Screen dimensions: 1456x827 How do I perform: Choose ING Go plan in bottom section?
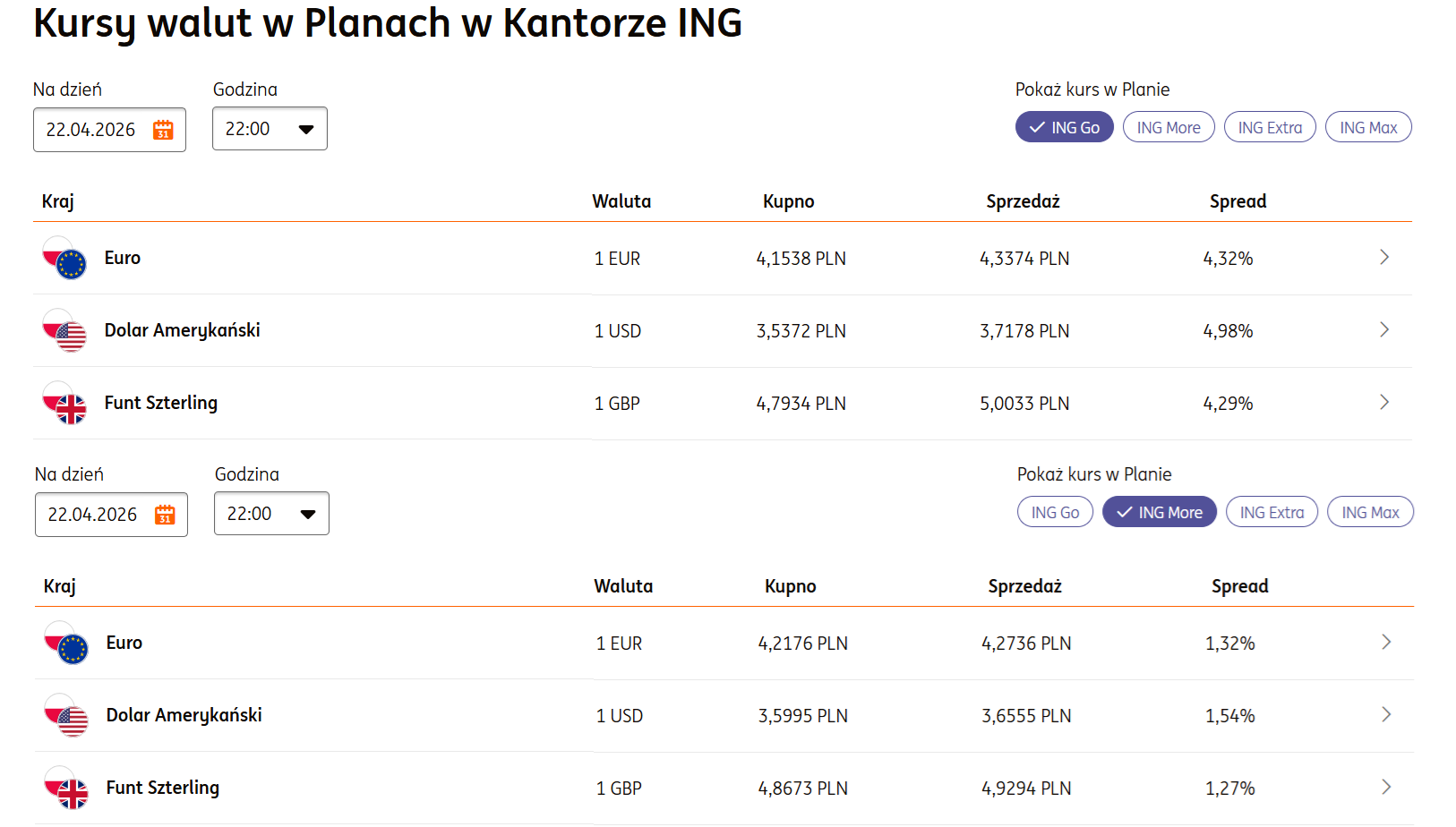tap(1054, 512)
